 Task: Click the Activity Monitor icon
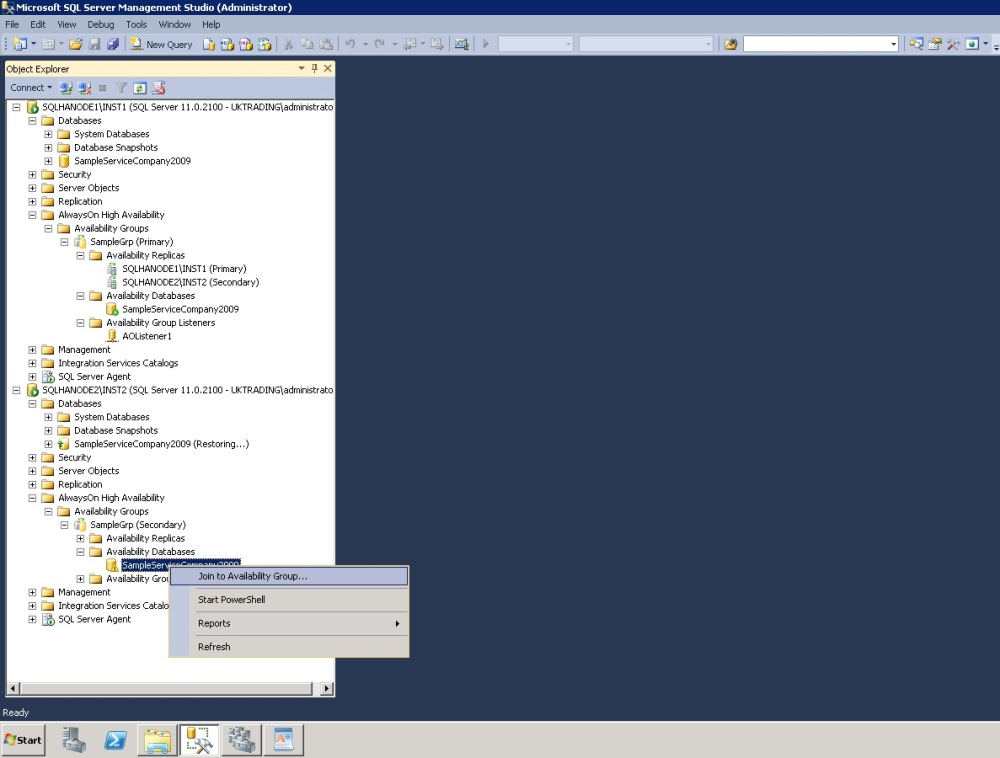pyautogui.click(x=462, y=44)
